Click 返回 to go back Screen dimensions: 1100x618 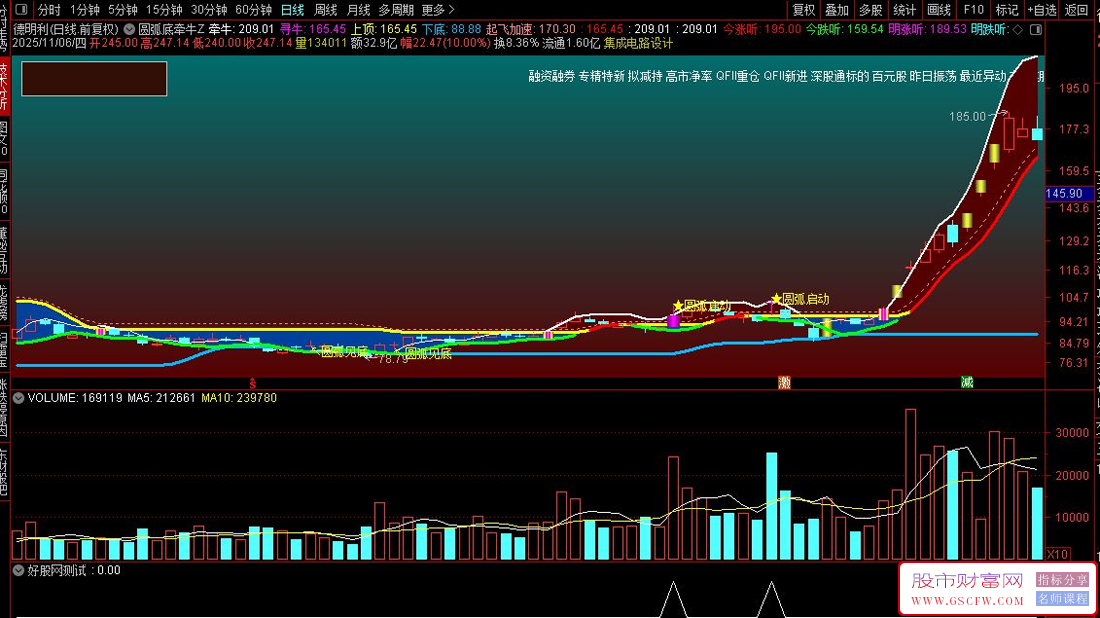click(x=1076, y=10)
